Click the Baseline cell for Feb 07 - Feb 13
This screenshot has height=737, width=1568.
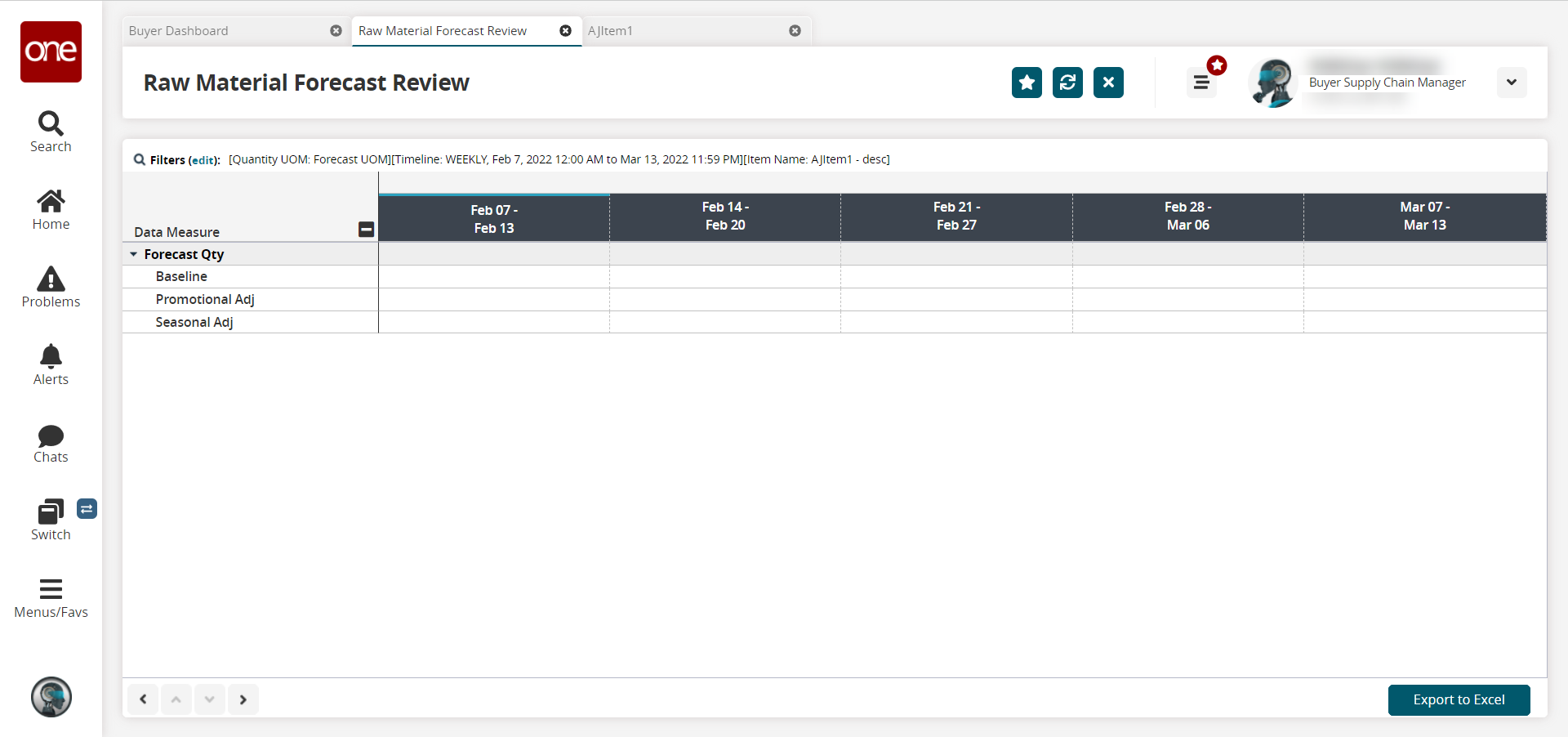coord(494,277)
